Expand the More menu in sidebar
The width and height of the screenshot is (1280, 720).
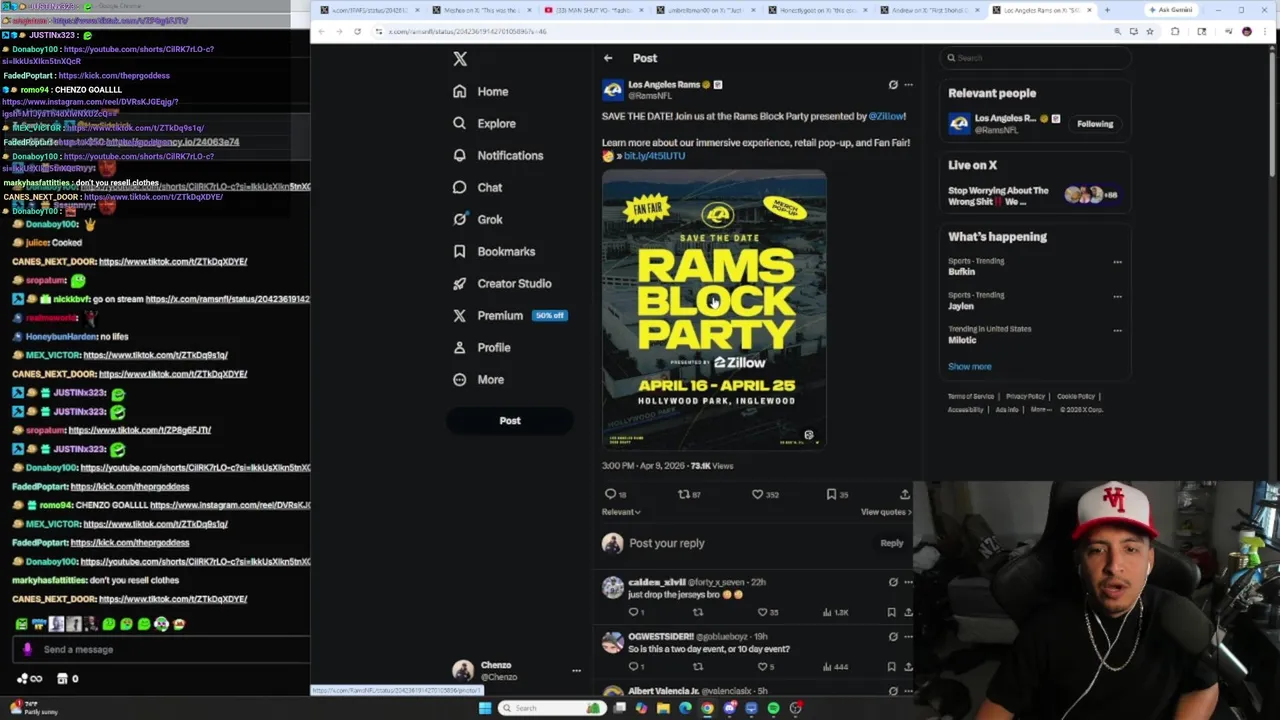pyautogui.click(x=479, y=379)
